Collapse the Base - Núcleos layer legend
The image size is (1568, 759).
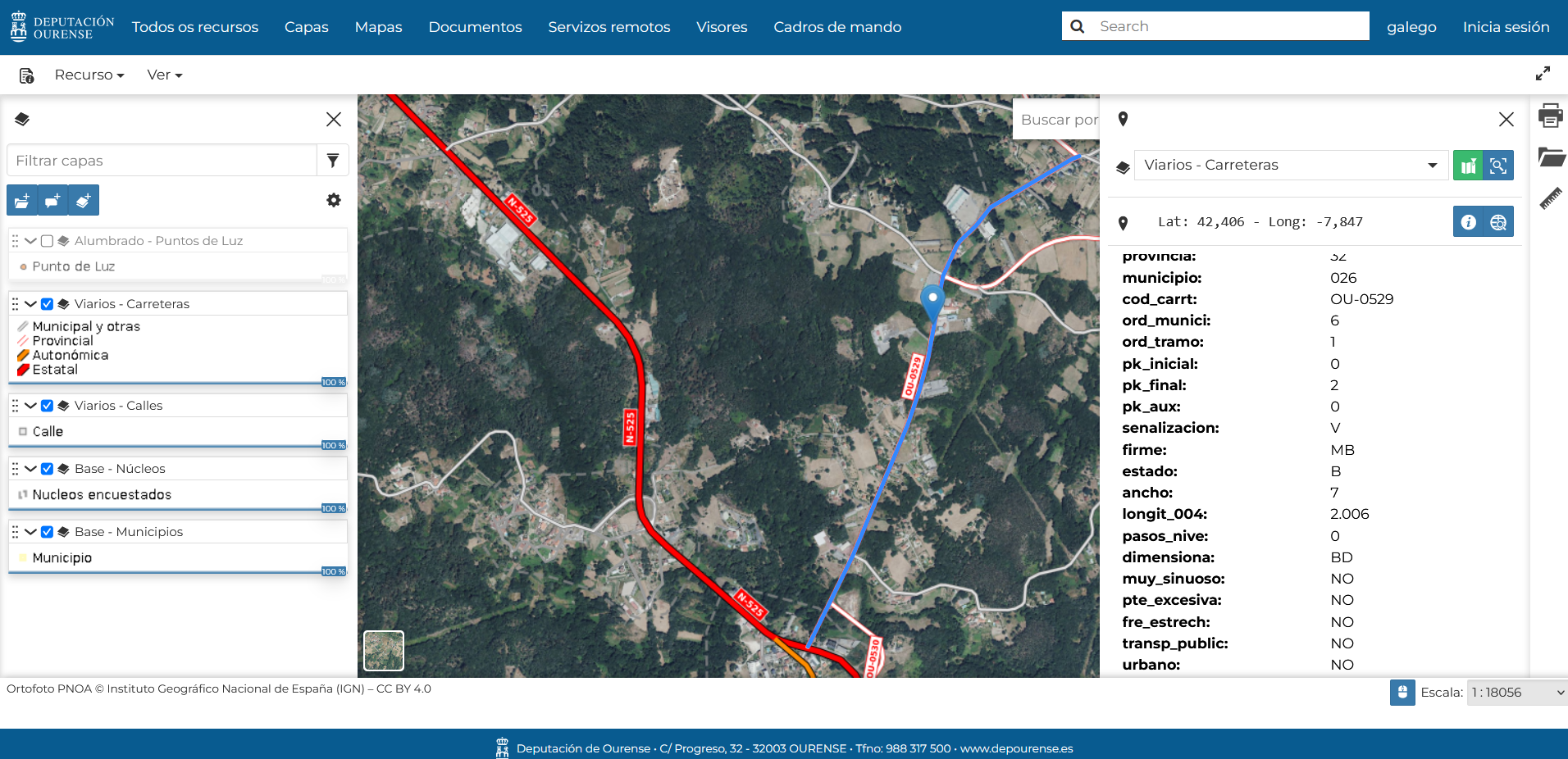(x=30, y=469)
